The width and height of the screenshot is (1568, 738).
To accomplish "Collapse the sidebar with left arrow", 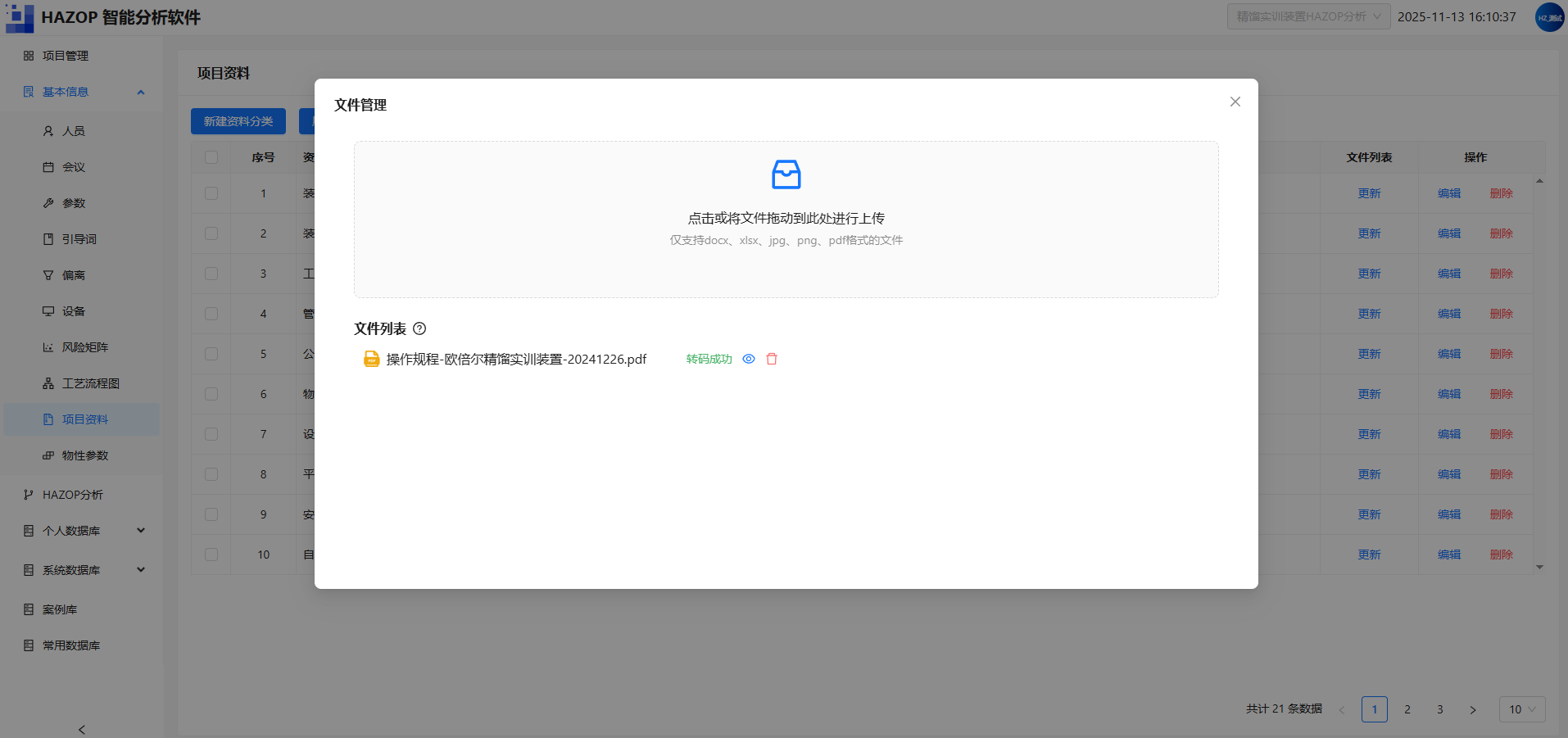I will (82, 729).
